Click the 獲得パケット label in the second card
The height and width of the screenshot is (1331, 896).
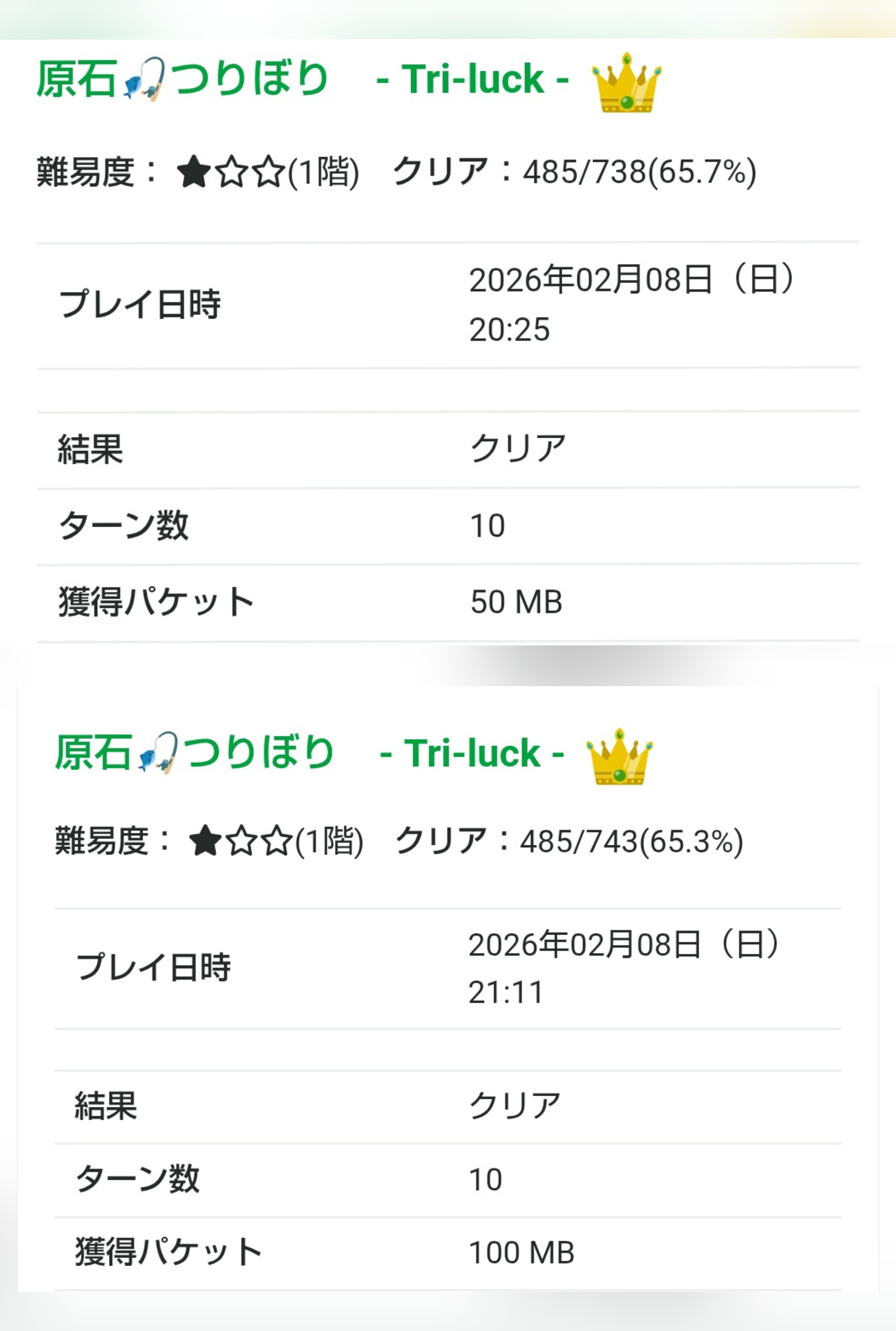tap(168, 1253)
